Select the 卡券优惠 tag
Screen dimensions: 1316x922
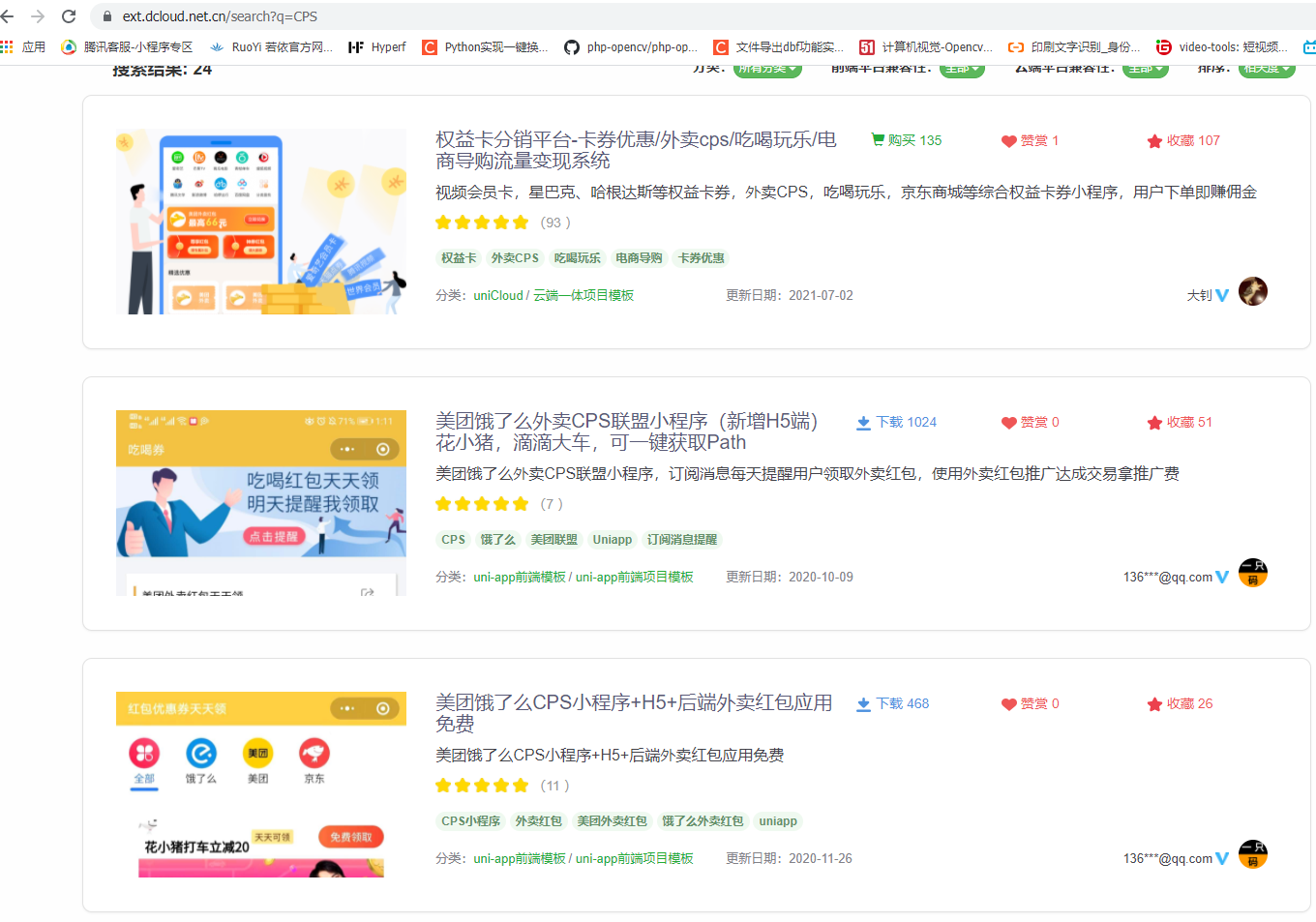(702, 258)
